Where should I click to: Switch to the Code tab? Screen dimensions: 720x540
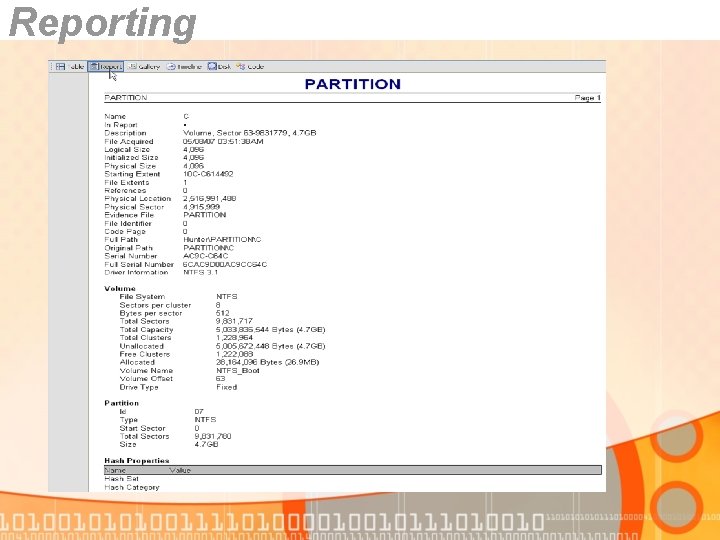(250, 67)
